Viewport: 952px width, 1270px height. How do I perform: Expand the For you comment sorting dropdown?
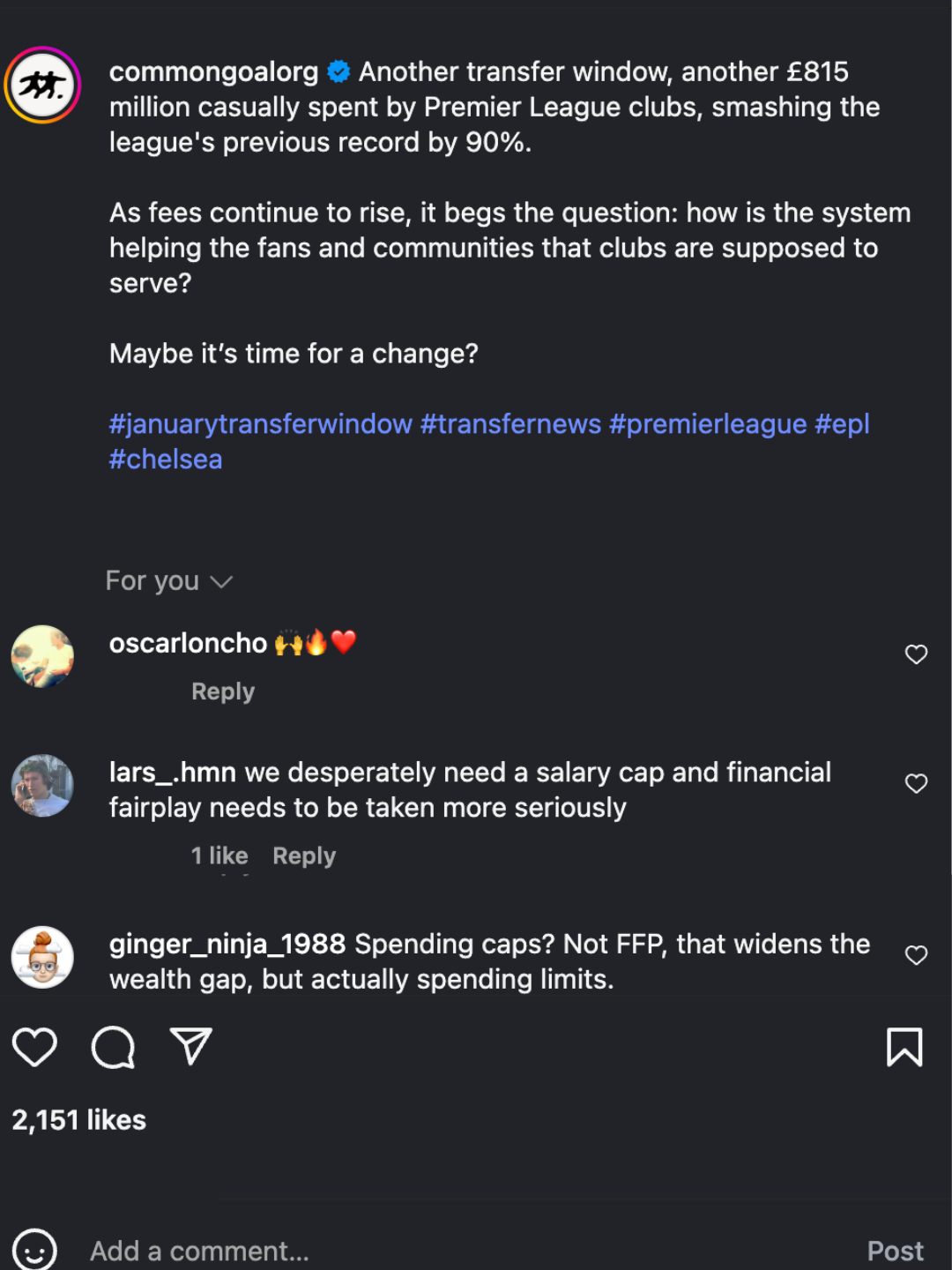[168, 581]
